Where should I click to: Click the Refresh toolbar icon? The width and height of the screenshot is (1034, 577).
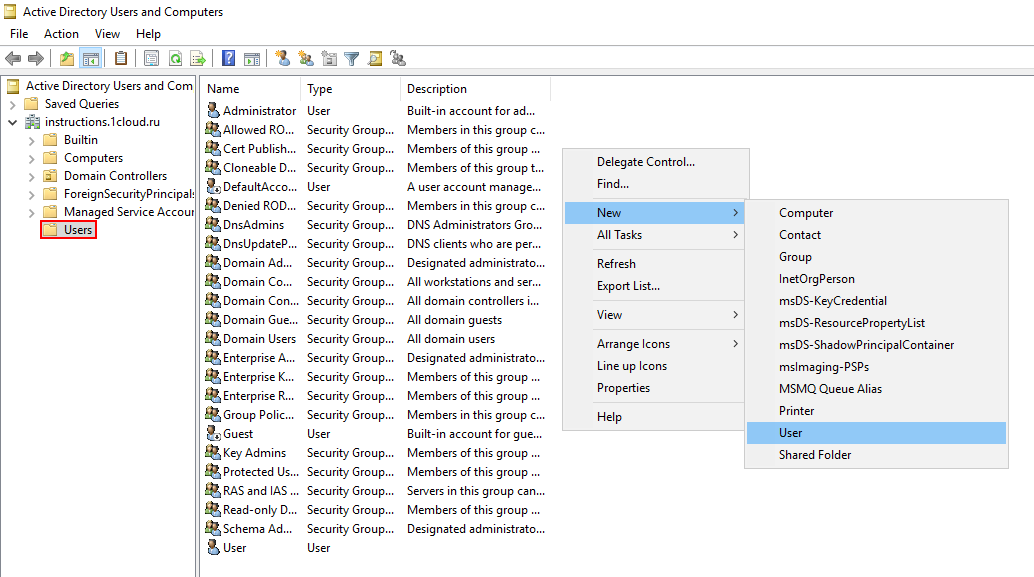click(175, 58)
